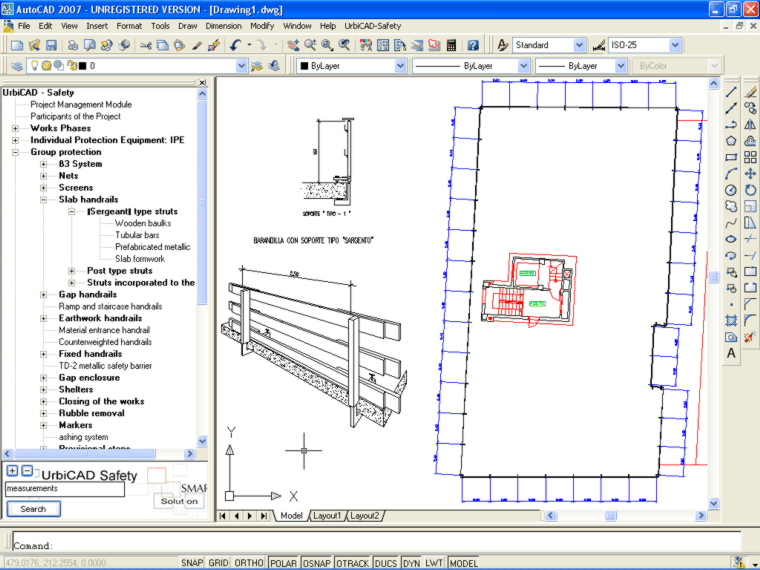Select the Ellipse draw tool

click(731, 239)
